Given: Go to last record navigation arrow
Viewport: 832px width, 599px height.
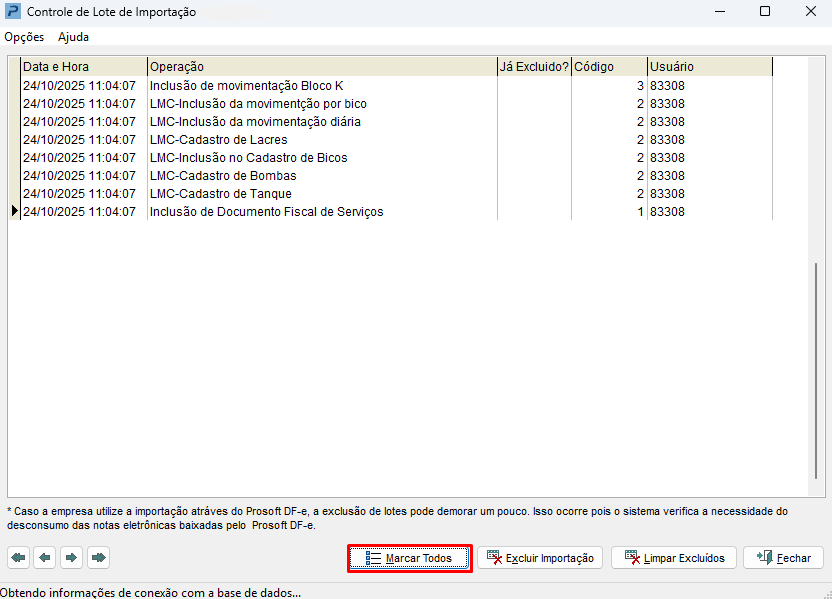Looking at the screenshot, I should [x=99, y=558].
